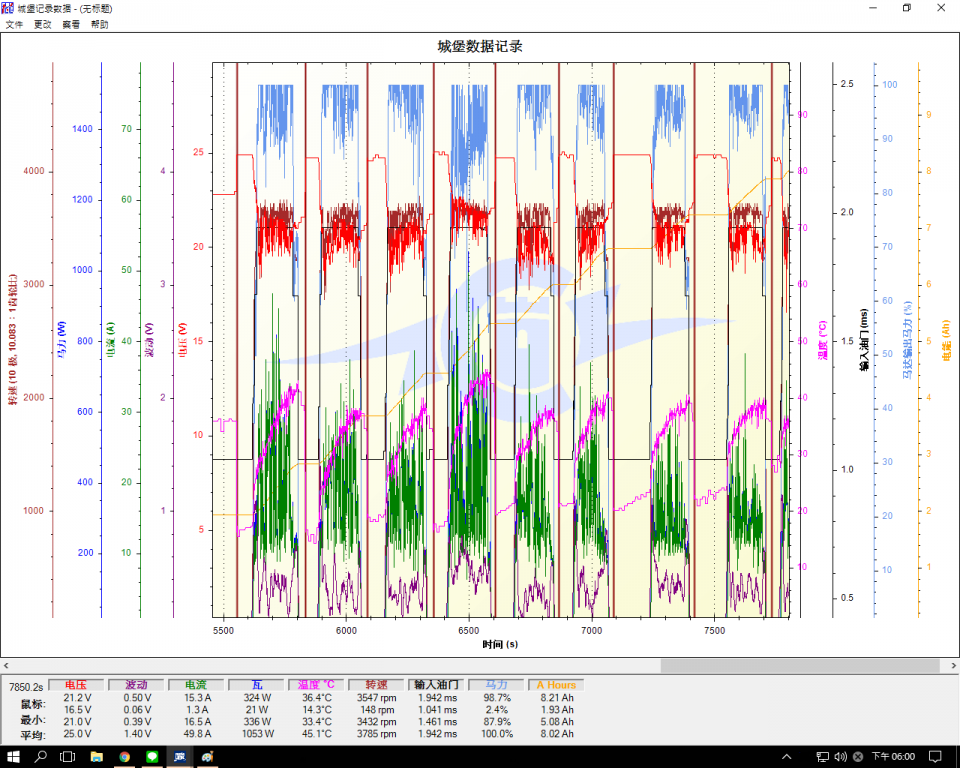
Task: Click the 鼠标: row label
Action: pos(33,704)
